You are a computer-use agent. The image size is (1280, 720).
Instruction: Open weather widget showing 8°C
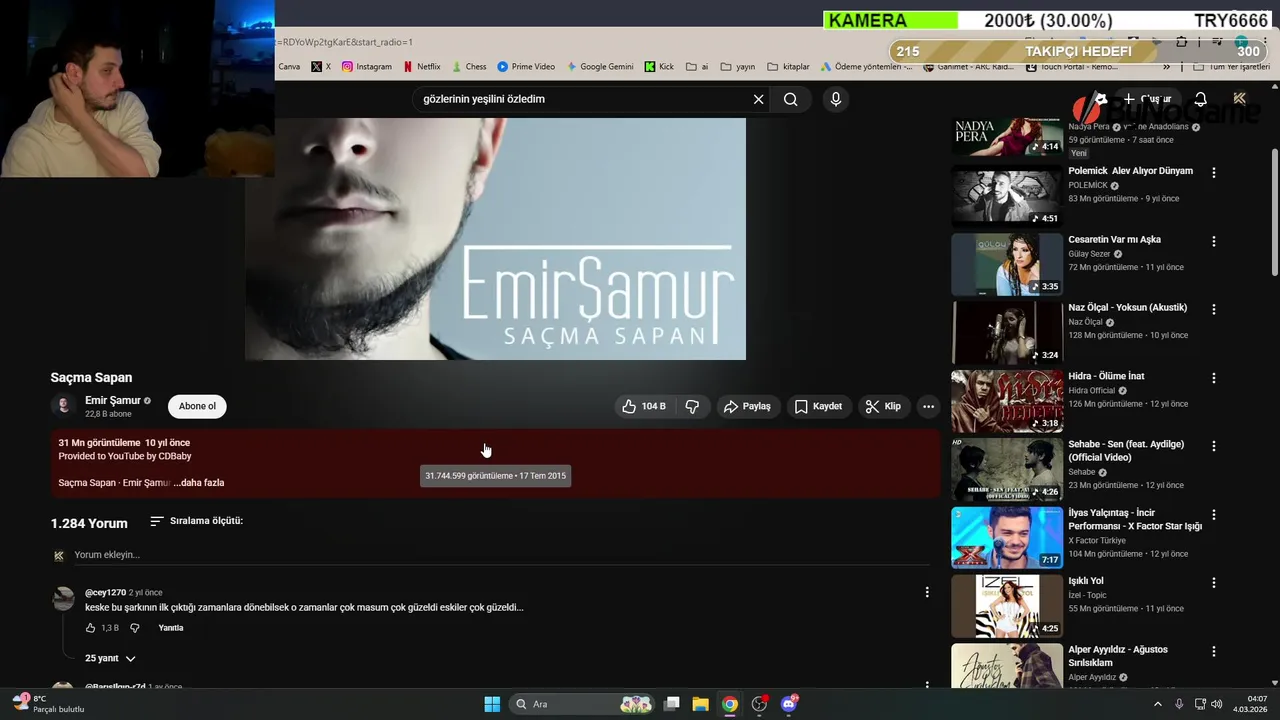point(48,703)
